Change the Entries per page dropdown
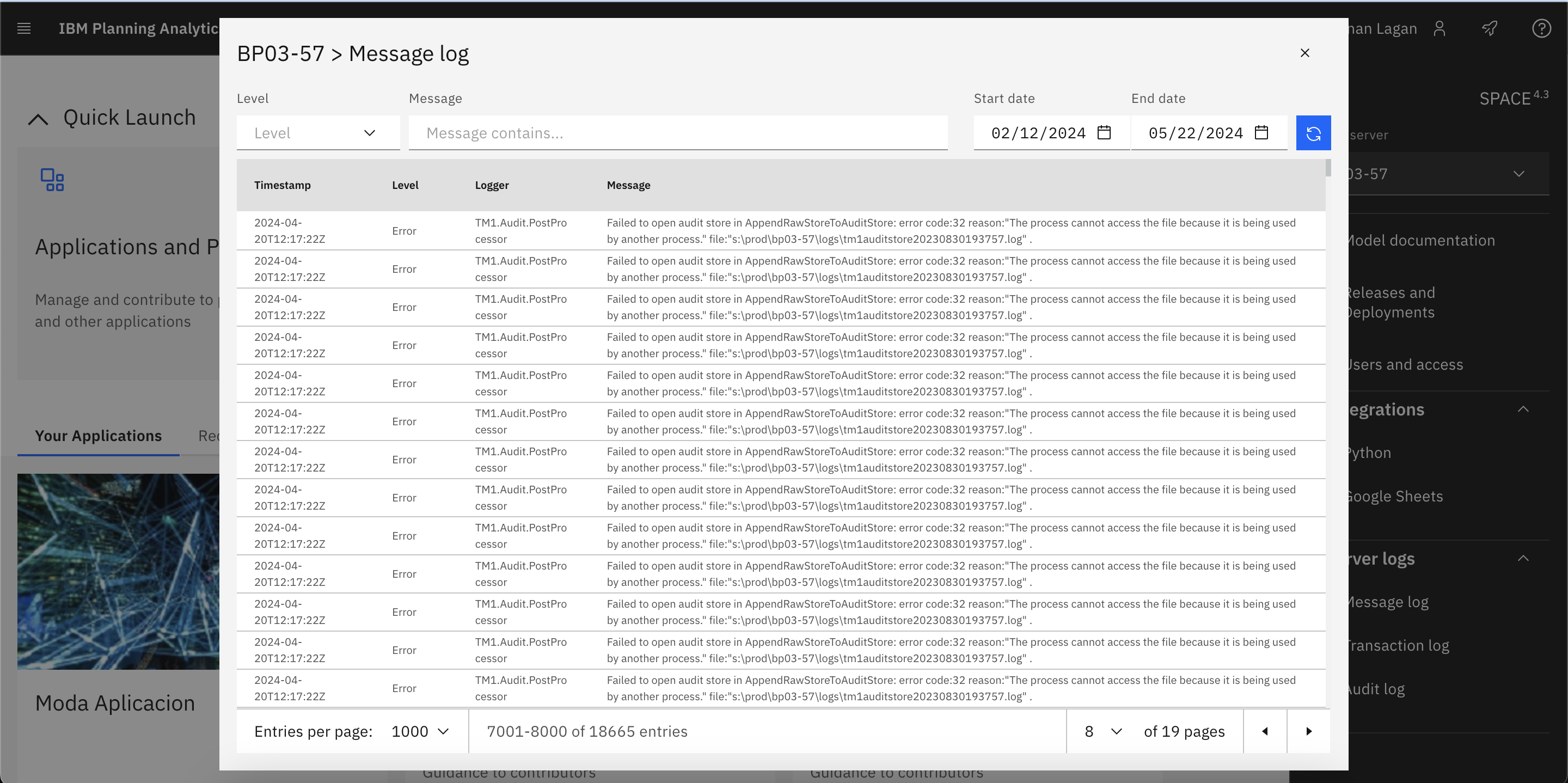Screen dimensions: 1568x783 (420, 731)
